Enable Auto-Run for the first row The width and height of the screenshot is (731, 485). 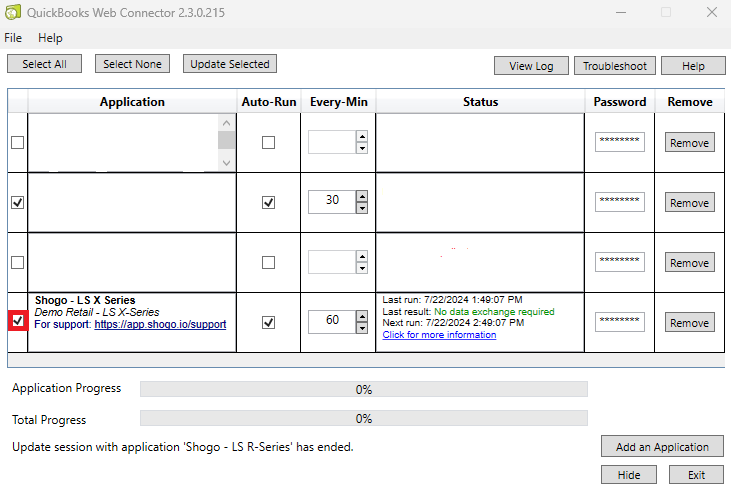pos(269,142)
